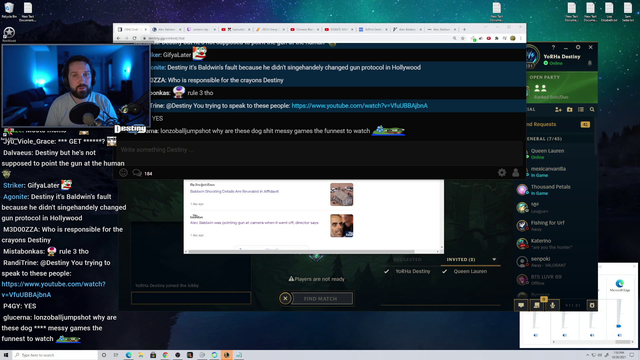Open League client settings gear
Image resolution: width=640 pixels, height=360 pixels.
click(x=578, y=47)
